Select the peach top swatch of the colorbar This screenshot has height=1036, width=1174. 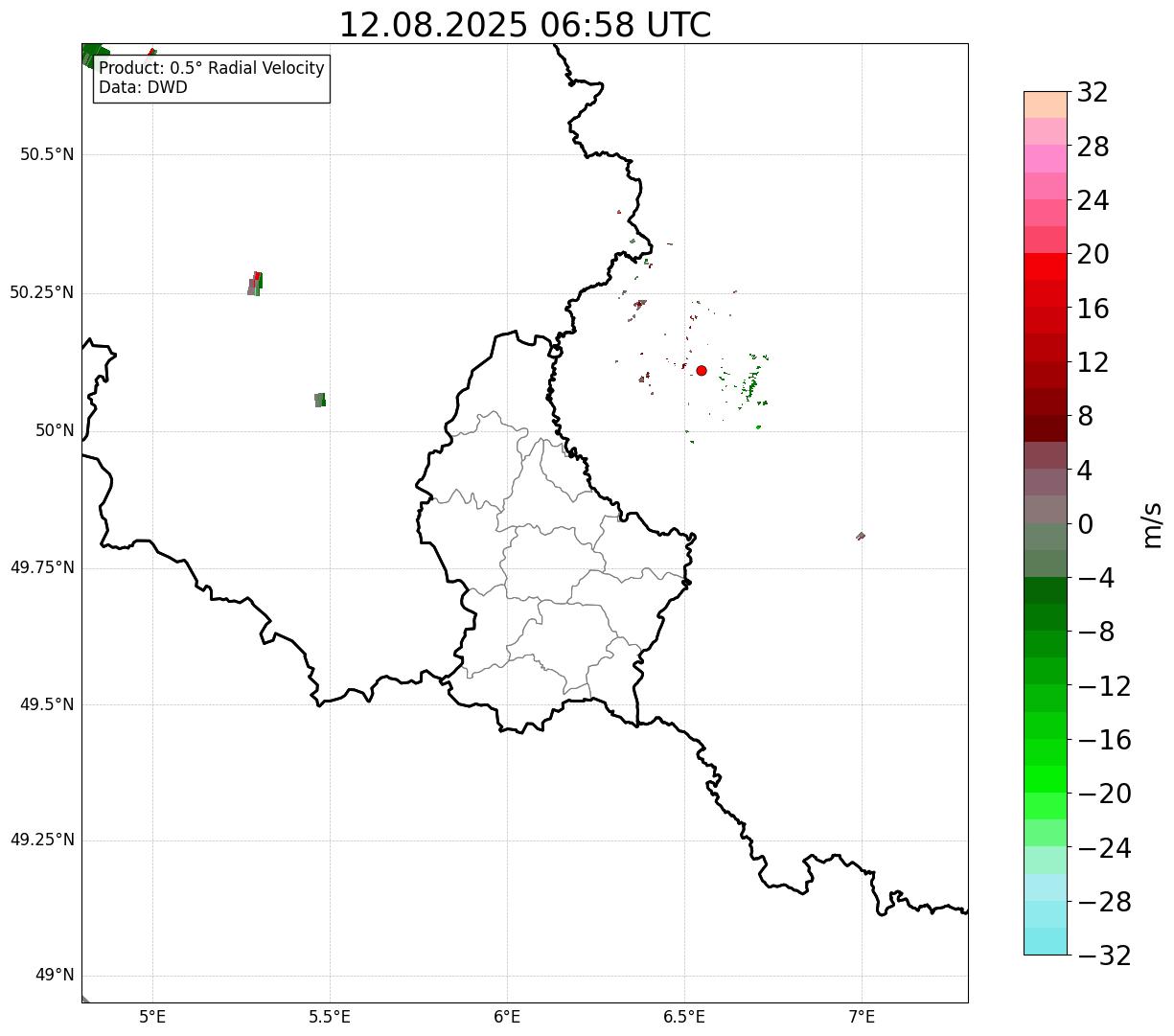(x=1046, y=104)
